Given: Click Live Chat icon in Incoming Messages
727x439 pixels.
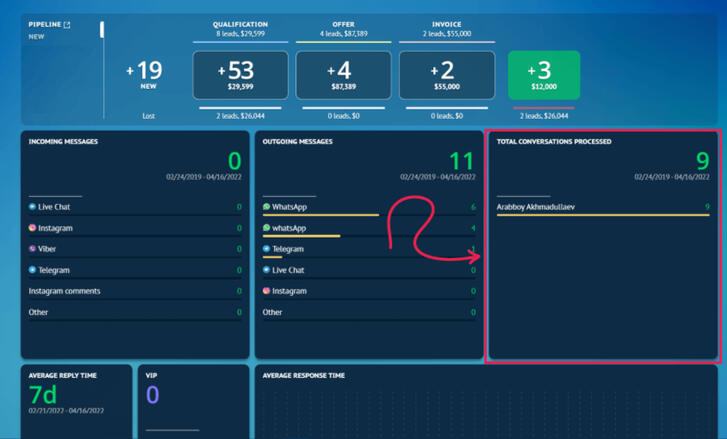Looking at the screenshot, I should tap(33, 207).
